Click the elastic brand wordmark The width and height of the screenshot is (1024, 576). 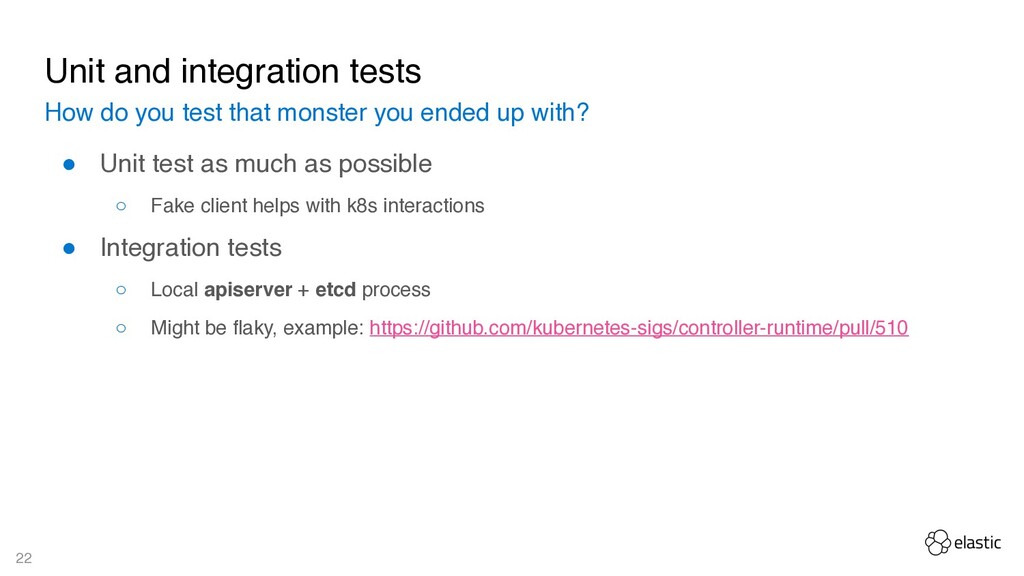point(977,543)
